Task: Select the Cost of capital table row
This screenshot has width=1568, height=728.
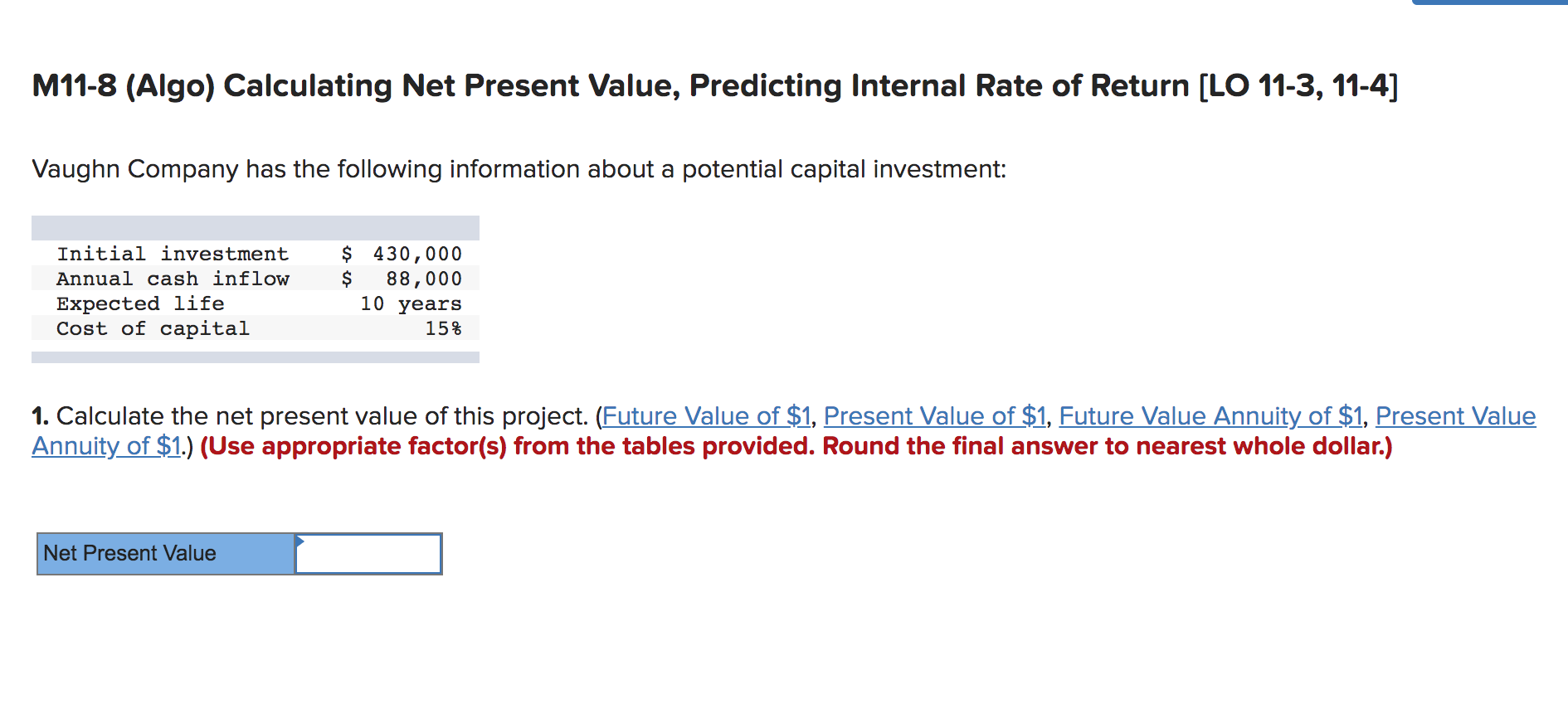Action: click(x=257, y=328)
